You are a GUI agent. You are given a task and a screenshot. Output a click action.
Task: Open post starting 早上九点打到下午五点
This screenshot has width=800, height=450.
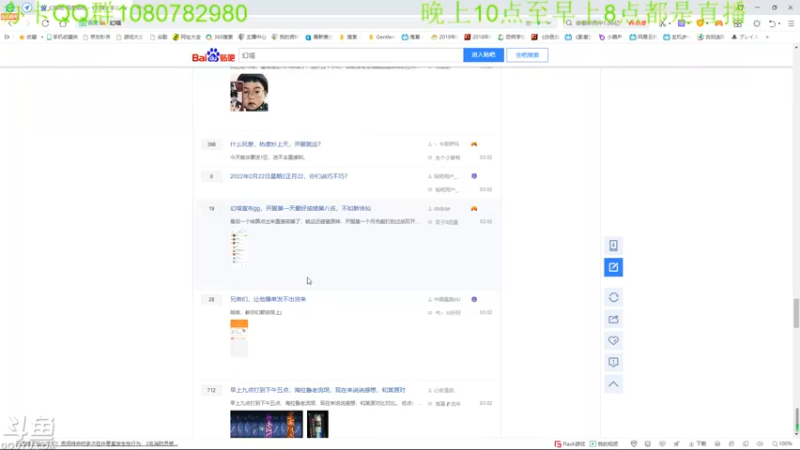317,390
